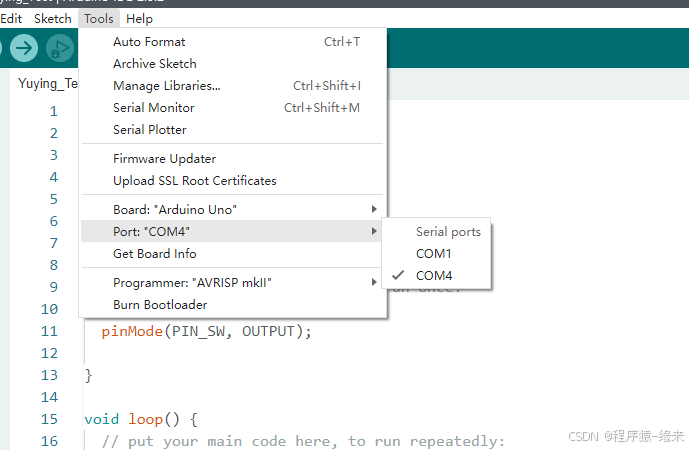The width and height of the screenshot is (689, 450).
Task: Expand the Programmer: "AVRISP mkII" submenu
Action: click(x=233, y=283)
